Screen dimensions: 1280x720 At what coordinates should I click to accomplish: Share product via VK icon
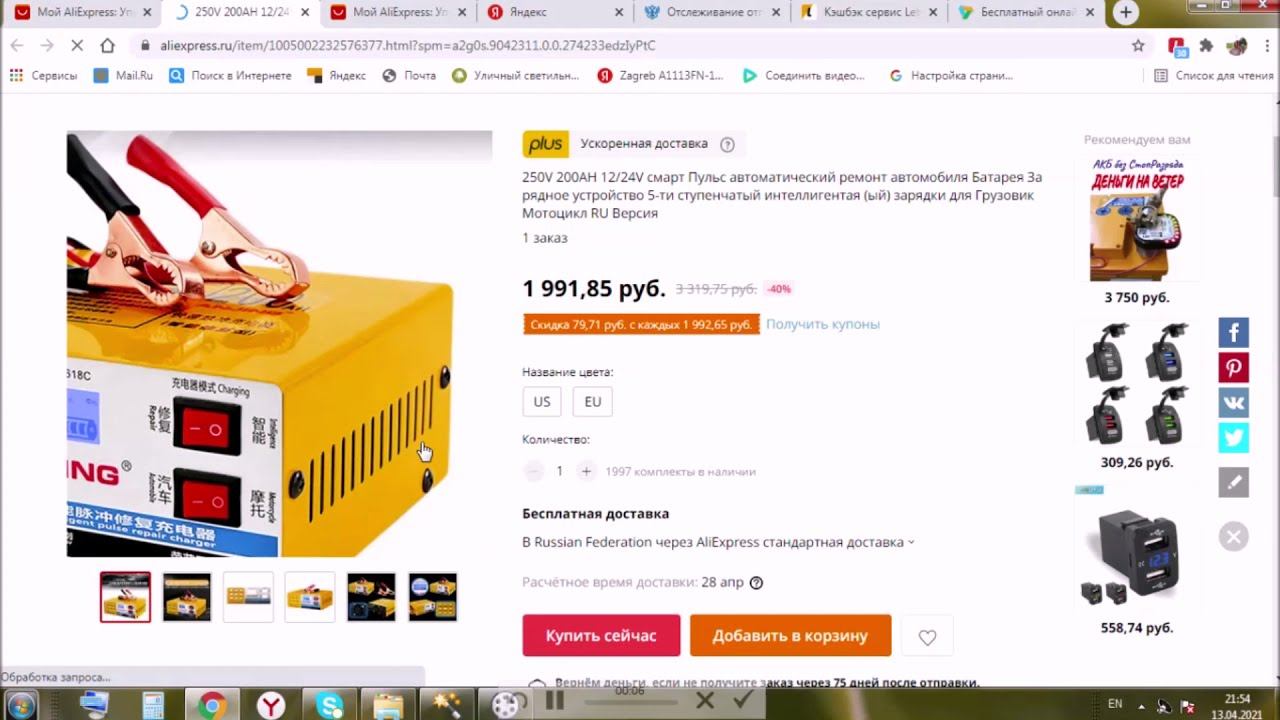click(1233, 402)
